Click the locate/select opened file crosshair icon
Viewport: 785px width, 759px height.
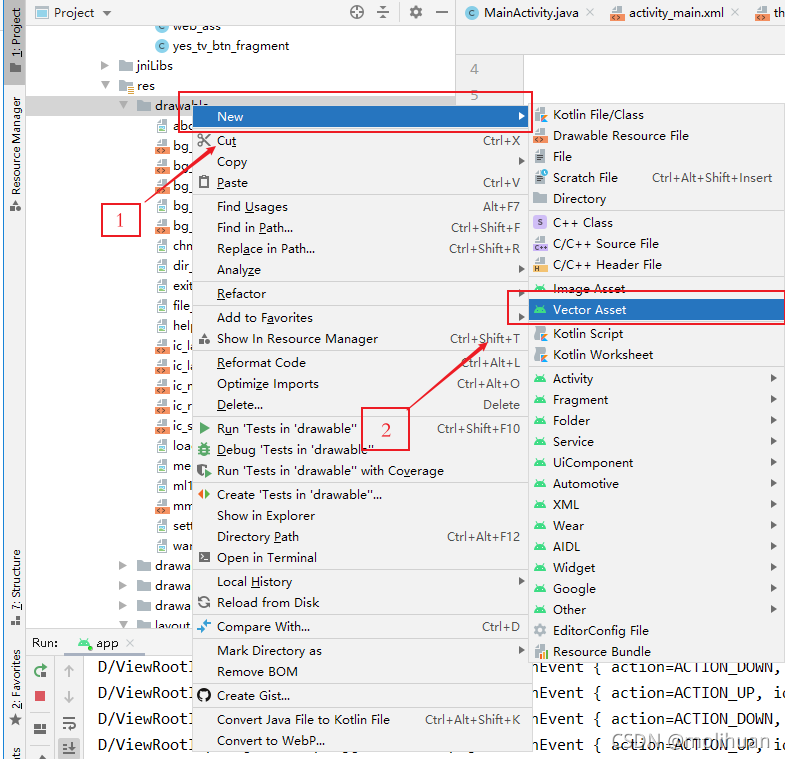click(x=356, y=12)
